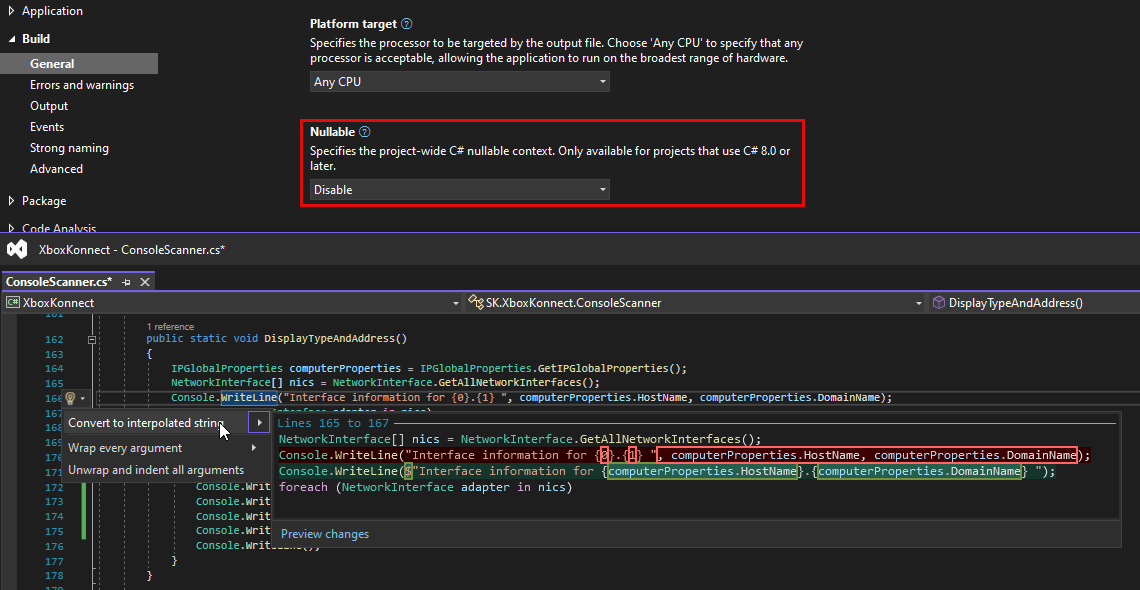This screenshot has width=1140, height=590.
Task: Expand the Application section
Action: pos(11,10)
